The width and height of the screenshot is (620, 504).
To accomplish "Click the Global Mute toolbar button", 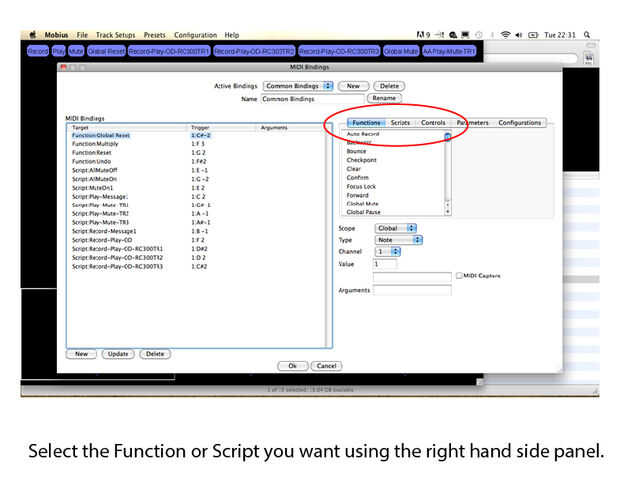I will pyautogui.click(x=401, y=51).
